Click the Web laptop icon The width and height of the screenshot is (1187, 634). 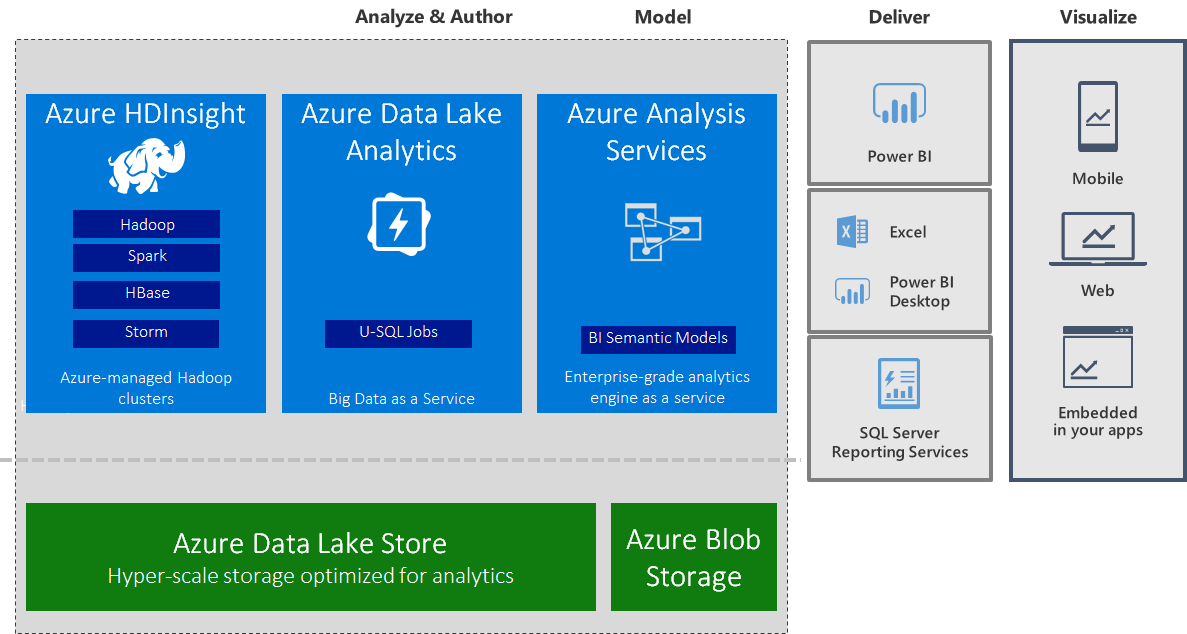(1097, 239)
